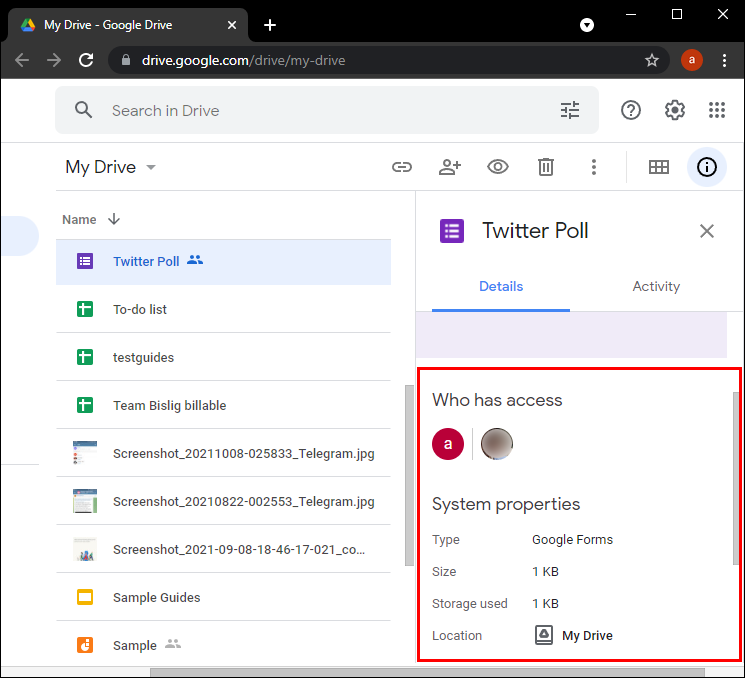Click the search magnifier icon
This screenshot has height=678, width=745.
[83, 110]
